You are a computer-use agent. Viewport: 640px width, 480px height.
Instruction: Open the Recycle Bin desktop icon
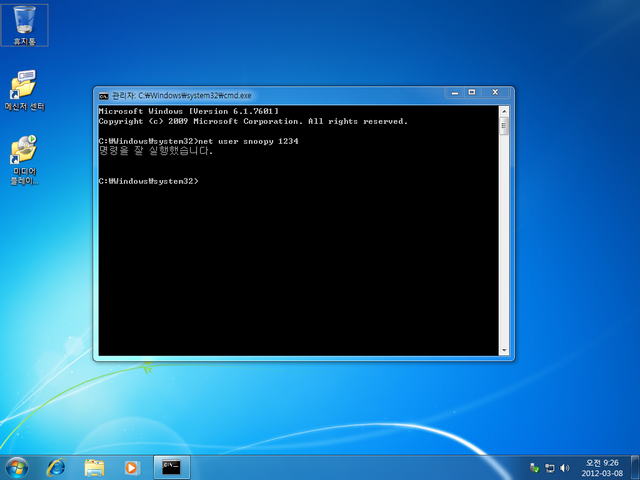coord(24,22)
